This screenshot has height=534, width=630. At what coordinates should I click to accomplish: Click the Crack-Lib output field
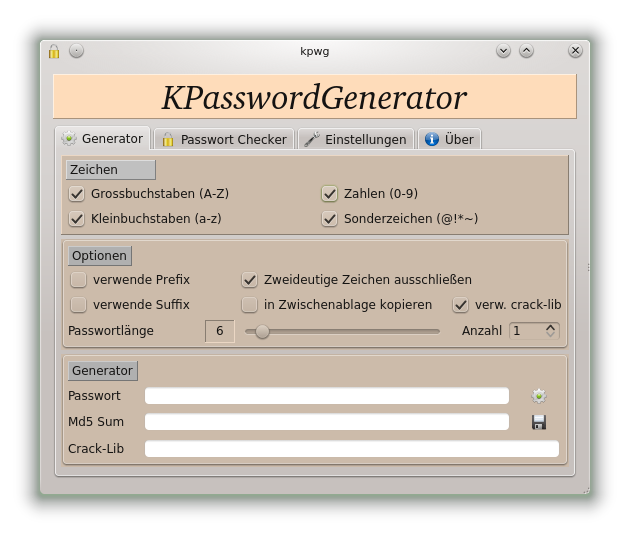click(x=352, y=448)
